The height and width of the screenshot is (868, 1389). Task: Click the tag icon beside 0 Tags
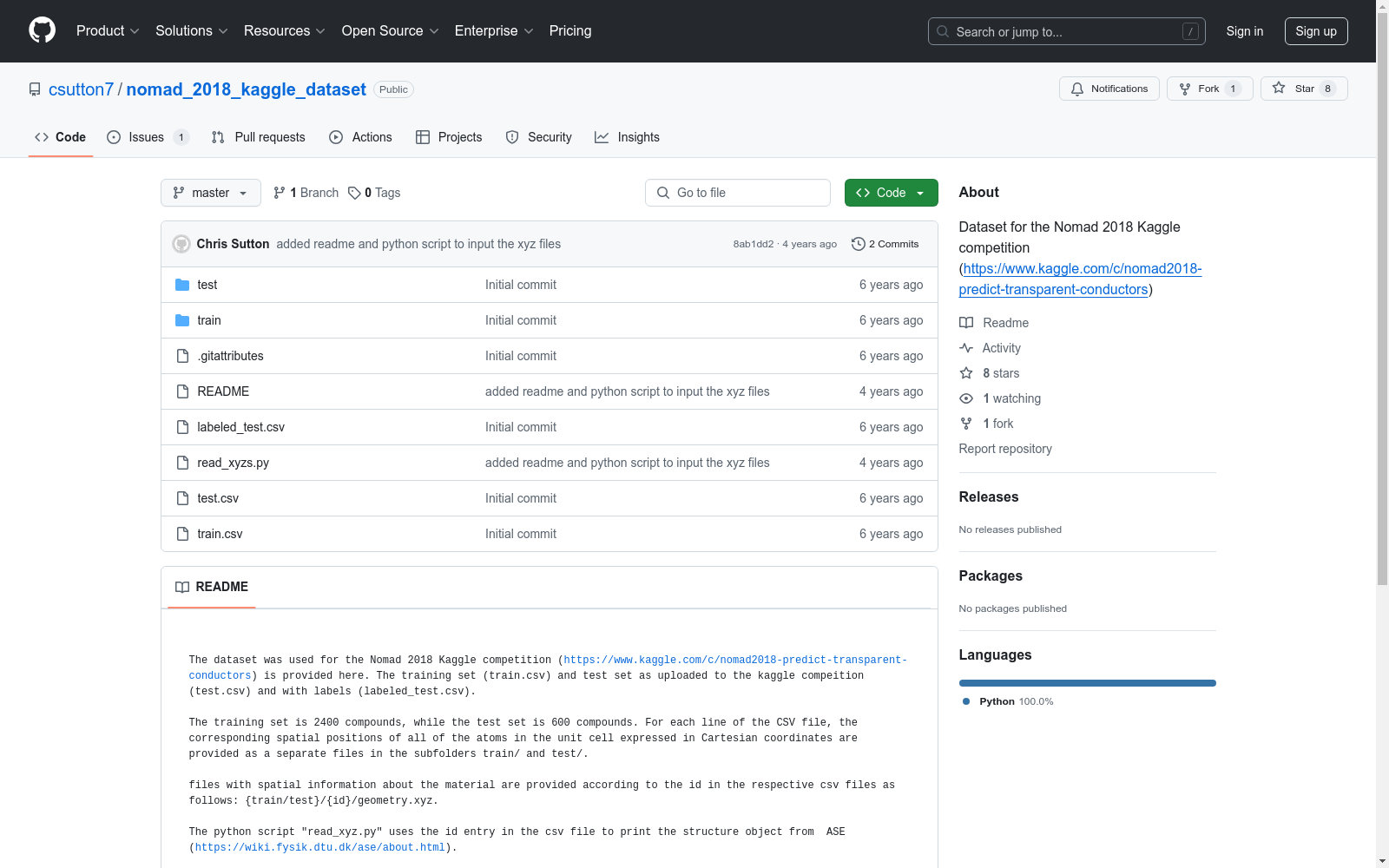click(354, 193)
